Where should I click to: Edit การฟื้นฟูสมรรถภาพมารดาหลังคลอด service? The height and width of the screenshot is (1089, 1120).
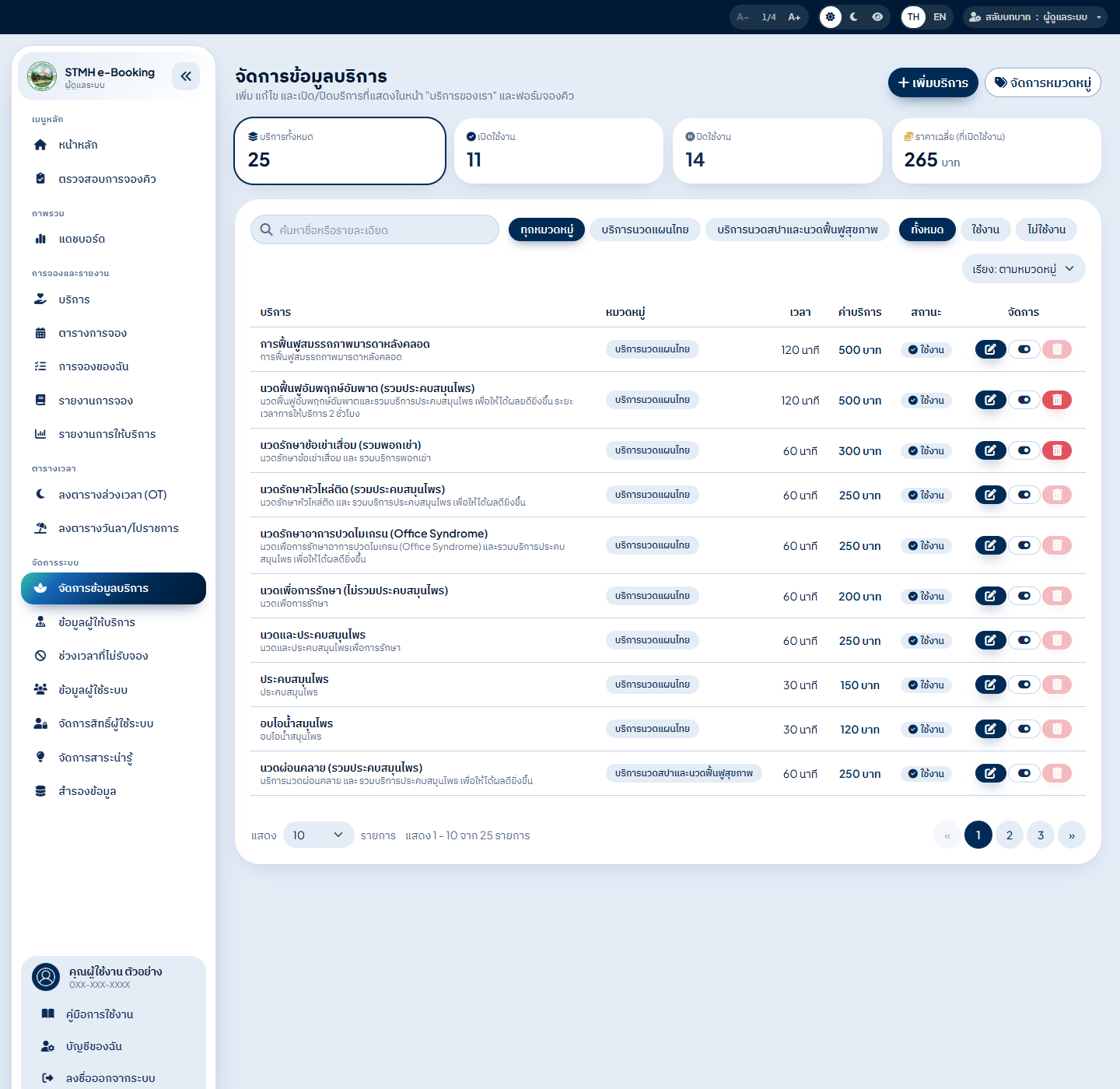click(x=990, y=349)
